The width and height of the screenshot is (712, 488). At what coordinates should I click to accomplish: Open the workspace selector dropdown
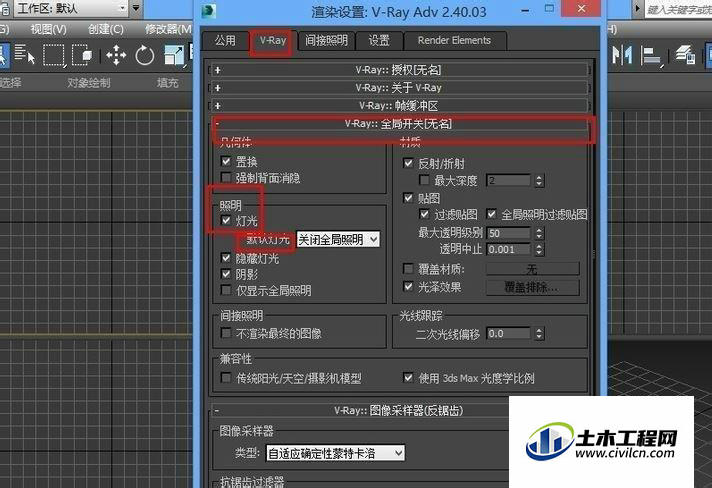coord(73,8)
